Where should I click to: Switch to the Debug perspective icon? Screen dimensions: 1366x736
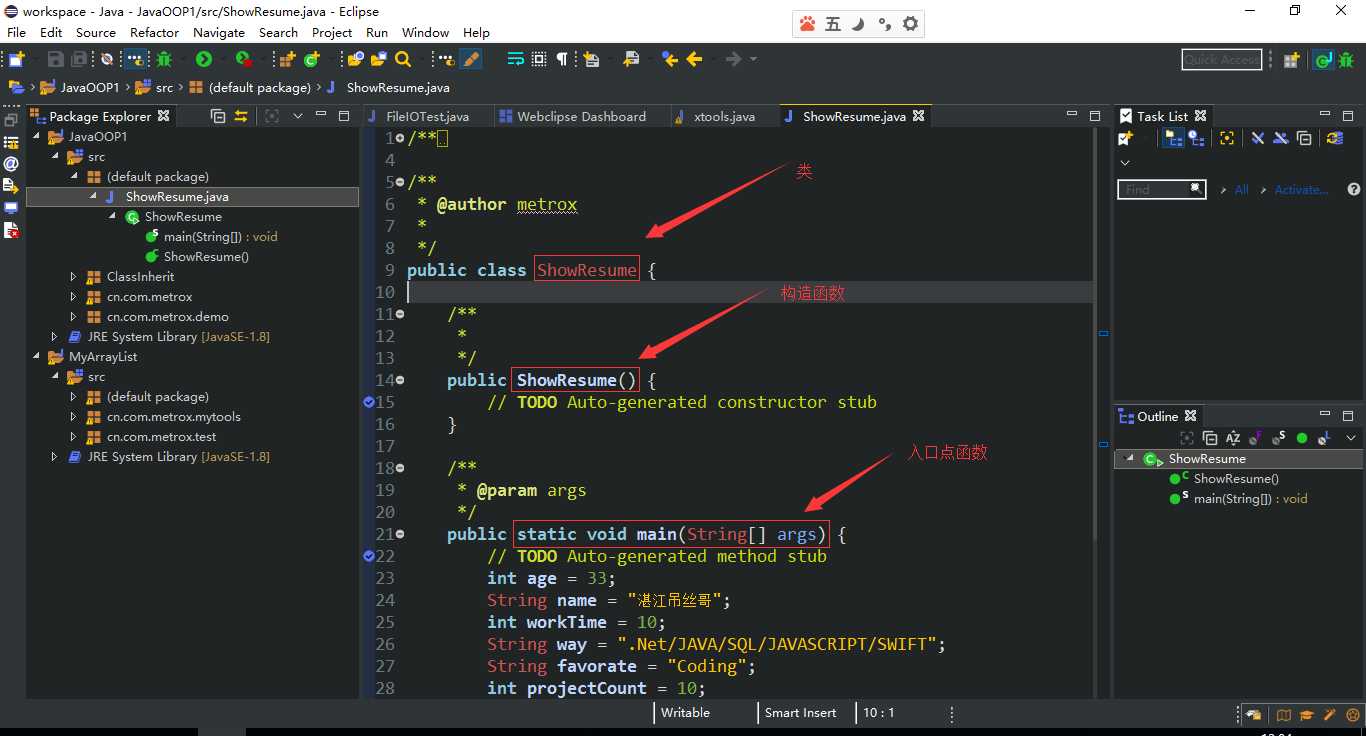pos(1345,60)
